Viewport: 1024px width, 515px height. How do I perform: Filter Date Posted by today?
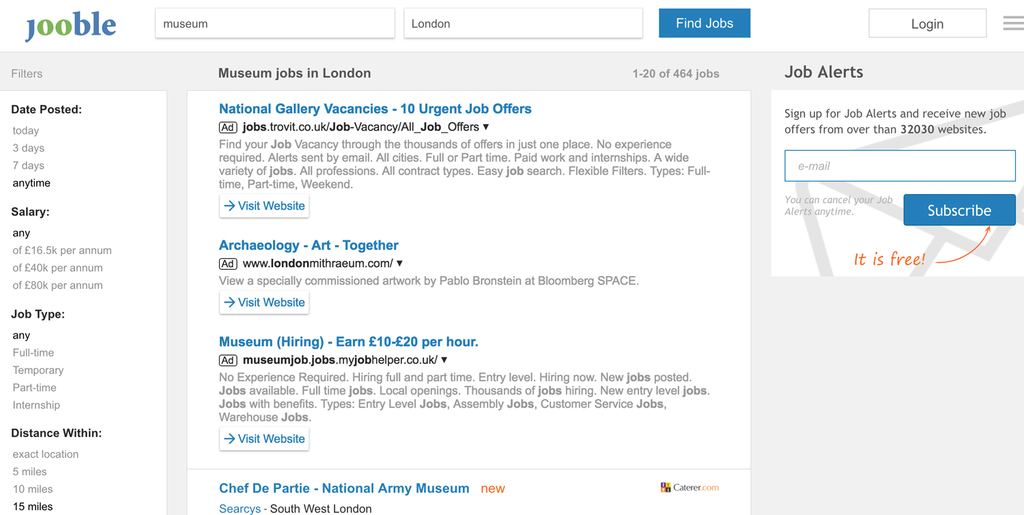tap(25, 131)
